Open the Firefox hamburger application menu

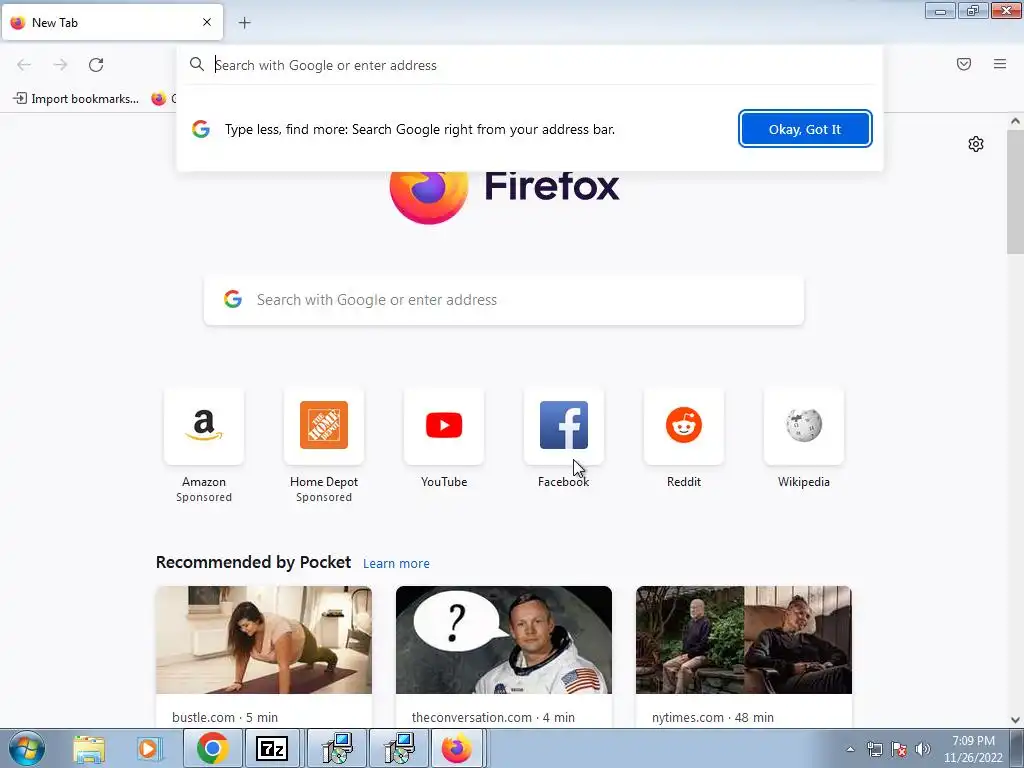pos(1000,64)
